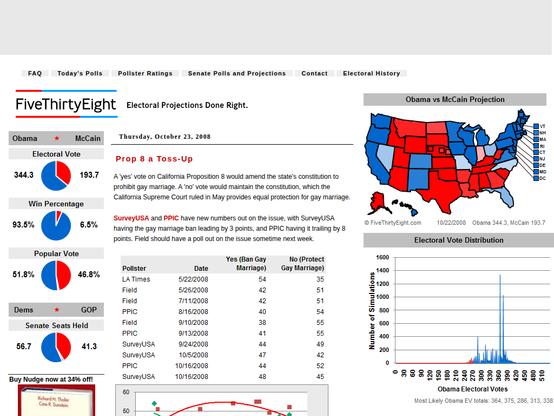Open Pollster Ratings page
The image size is (554, 416).
point(145,73)
